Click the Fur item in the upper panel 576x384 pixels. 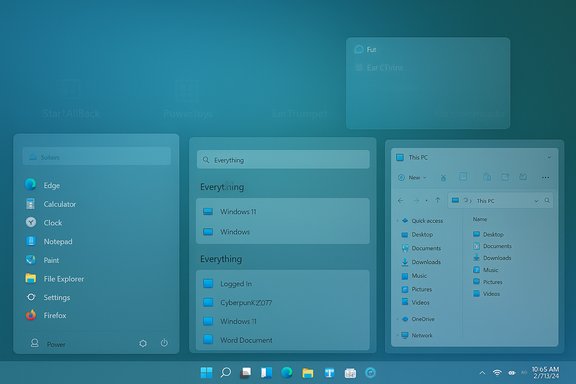pos(366,50)
